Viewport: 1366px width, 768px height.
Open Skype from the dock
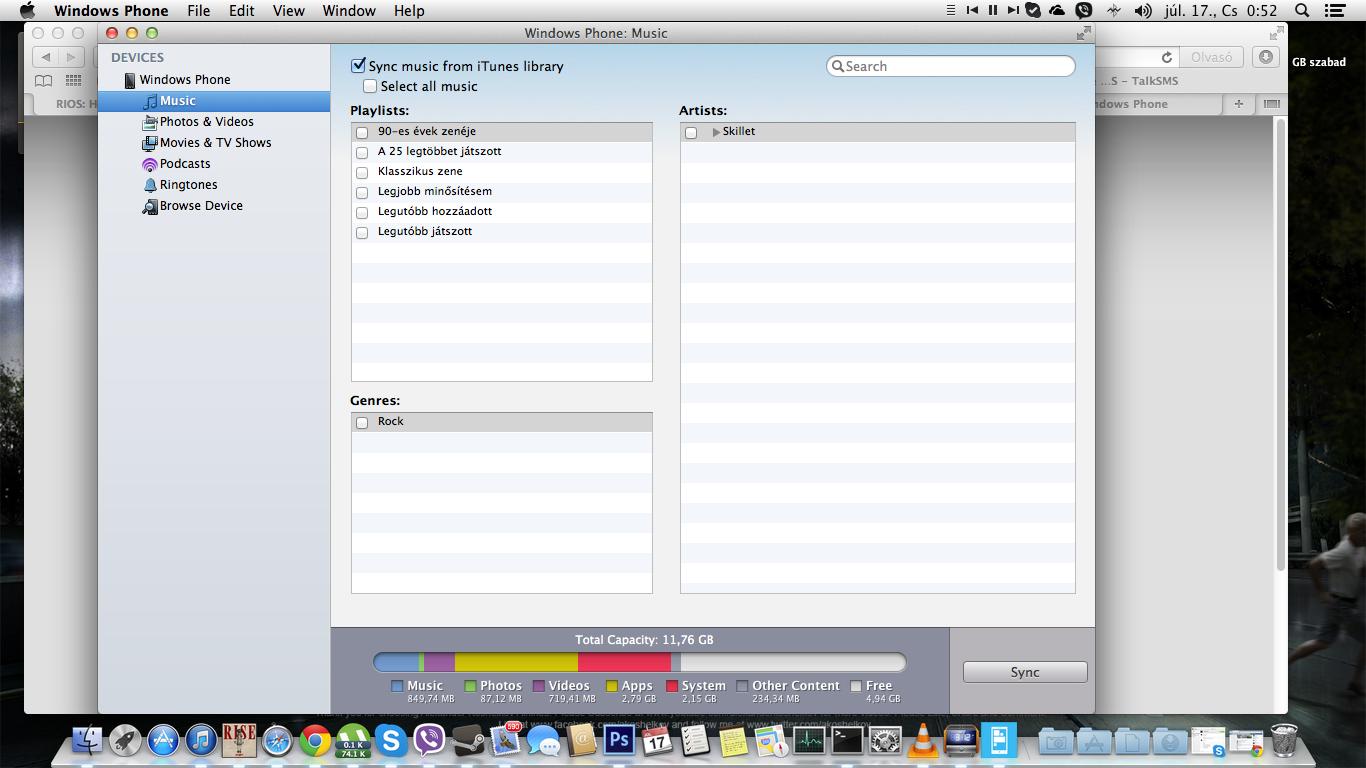[391, 740]
